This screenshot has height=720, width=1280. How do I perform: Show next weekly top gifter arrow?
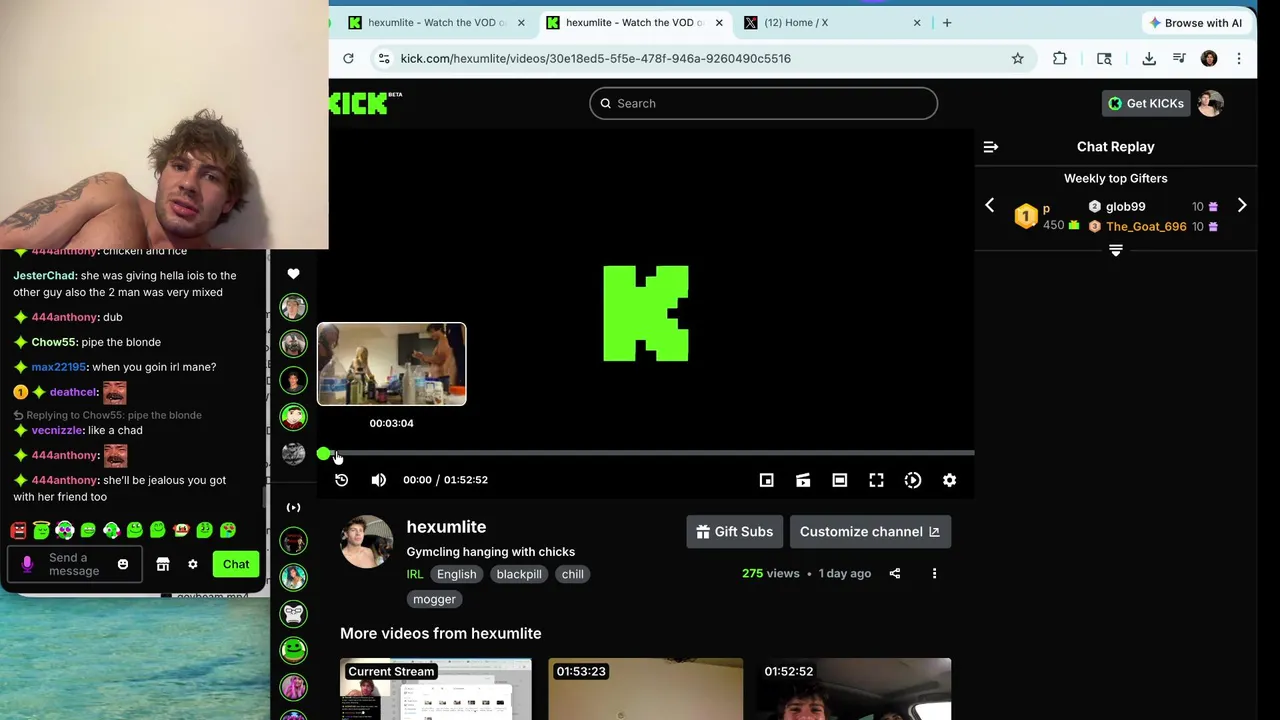point(1242,206)
